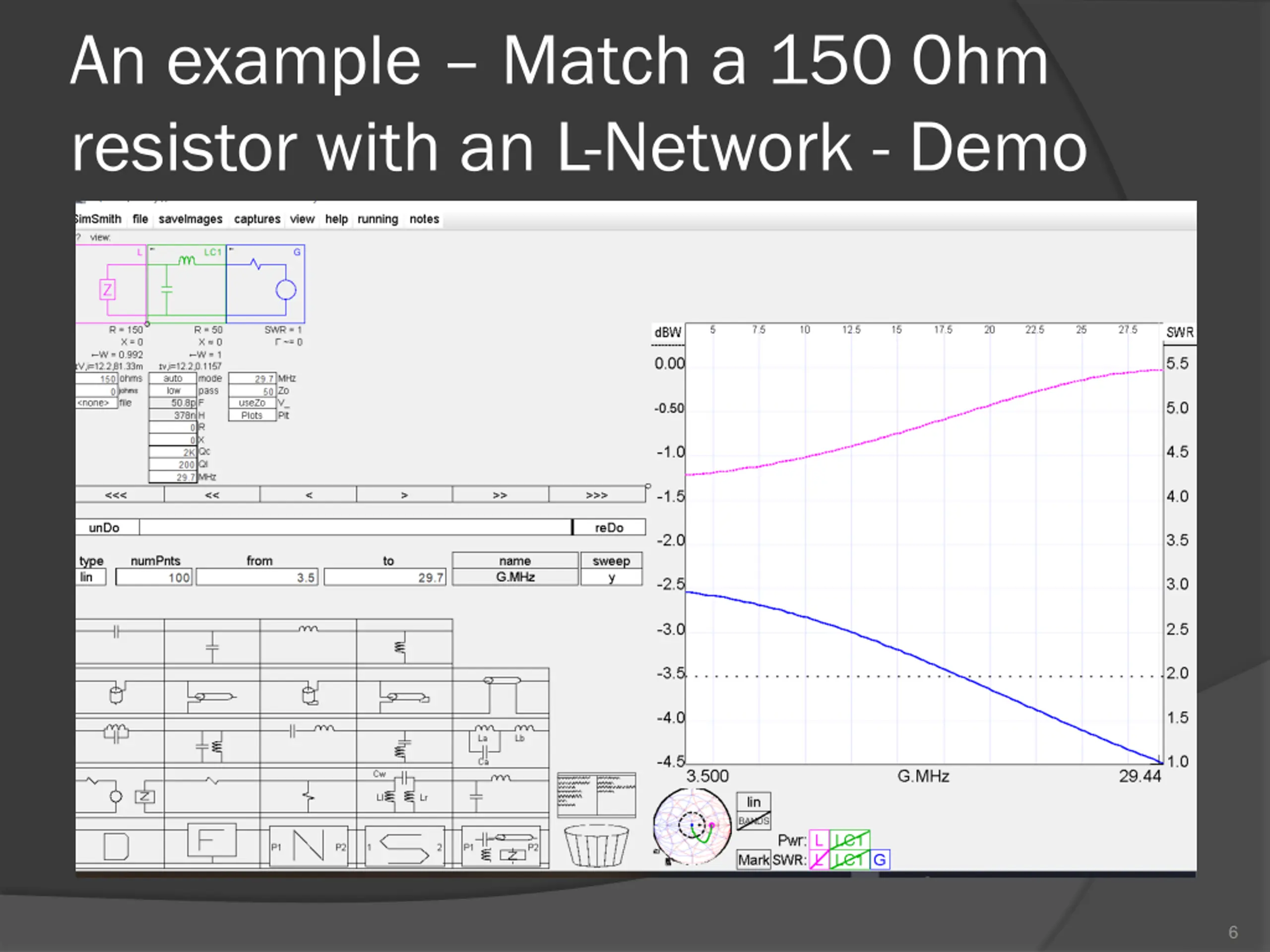This screenshot has width=1270, height=952.
Task: Click the undo history slider bar
Action: (x=356, y=528)
